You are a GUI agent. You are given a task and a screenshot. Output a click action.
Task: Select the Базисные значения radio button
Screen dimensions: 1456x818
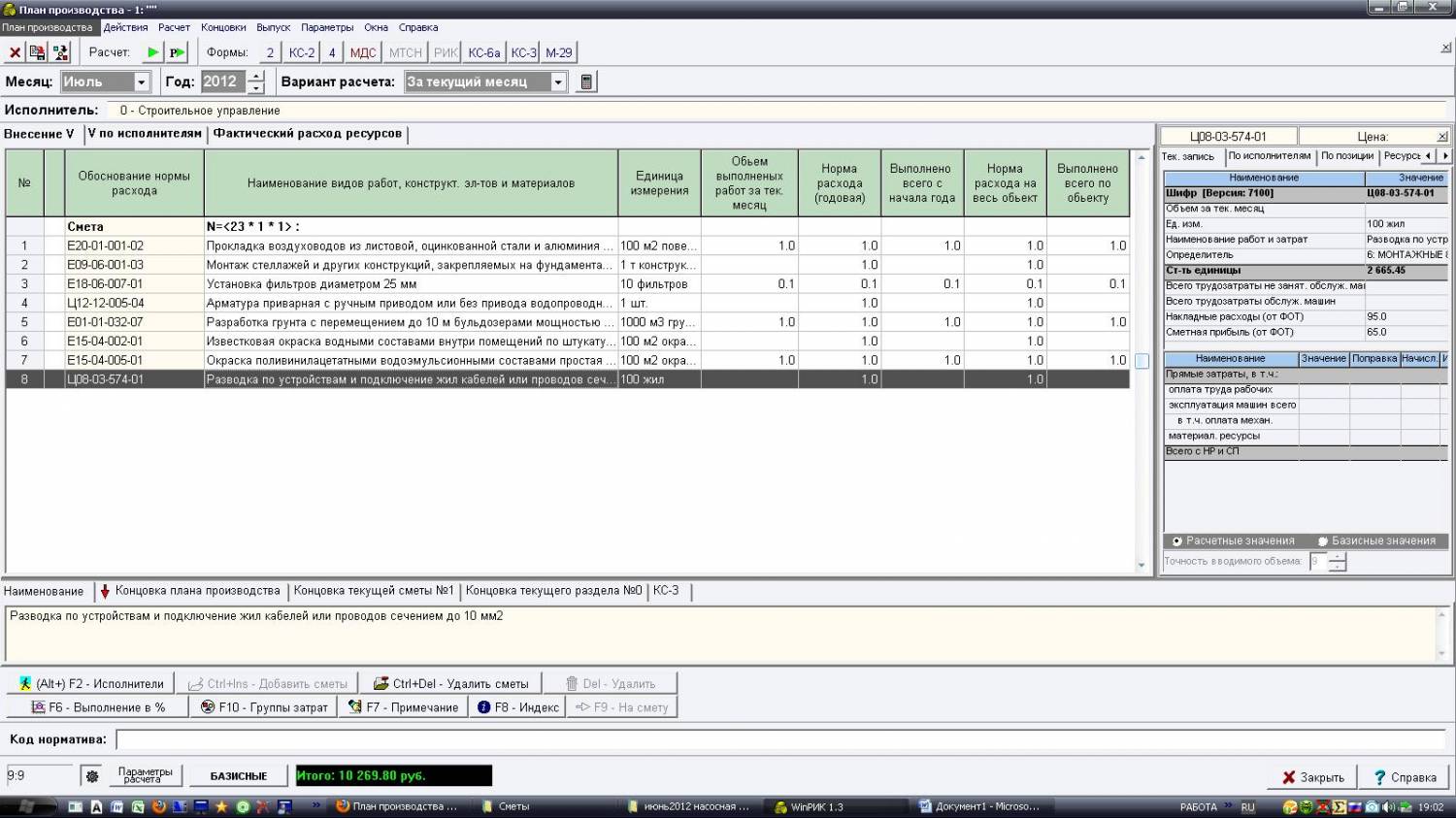(1323, 541)
